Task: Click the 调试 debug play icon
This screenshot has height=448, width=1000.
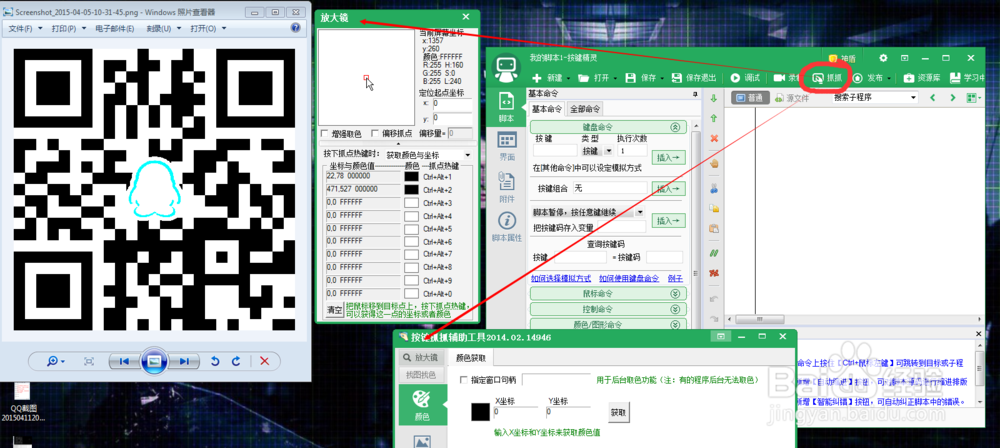Action: pos(735,78)
